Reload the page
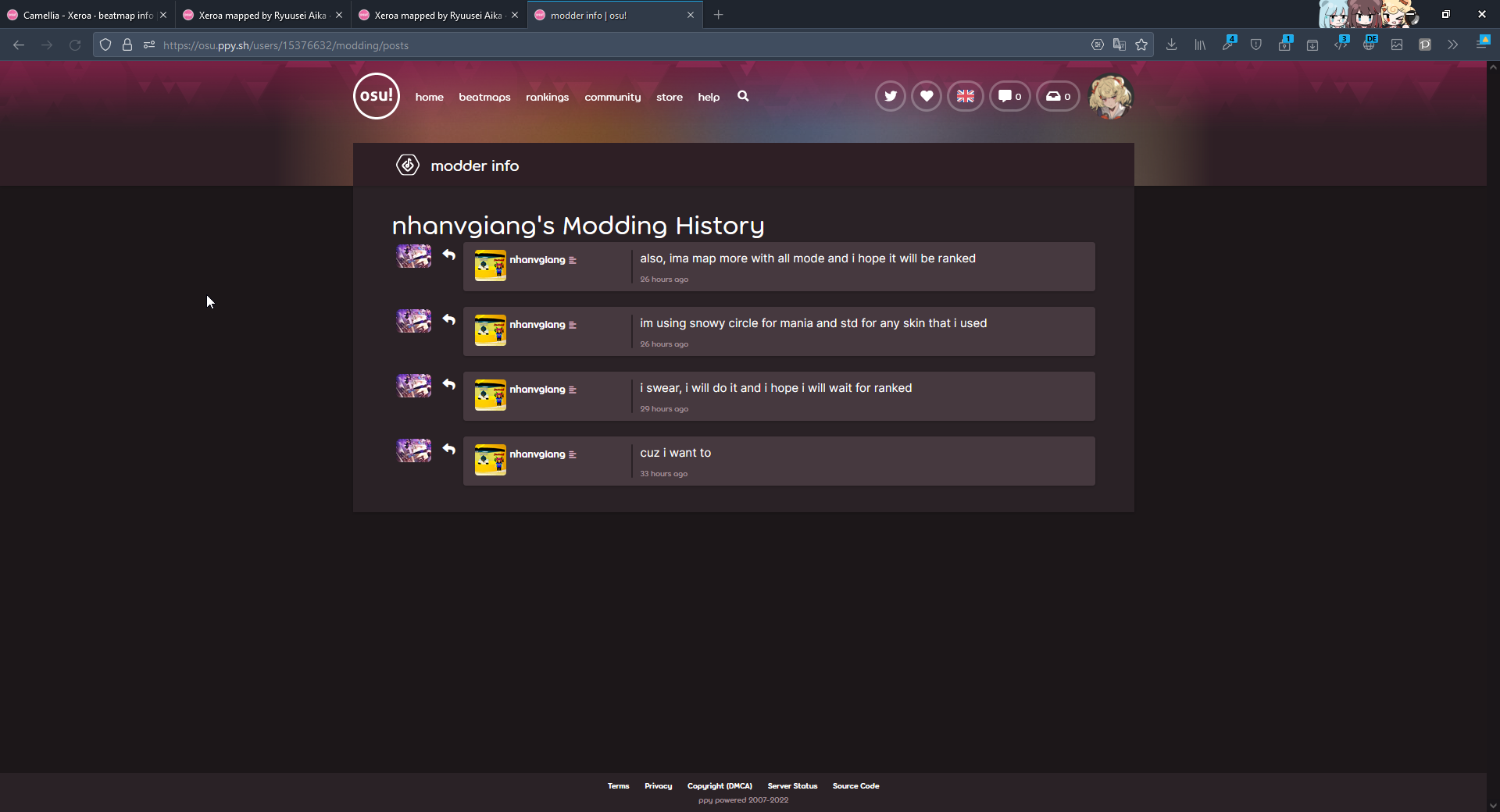This screenshot has width=1500, height=812. [x=75, y=45]
